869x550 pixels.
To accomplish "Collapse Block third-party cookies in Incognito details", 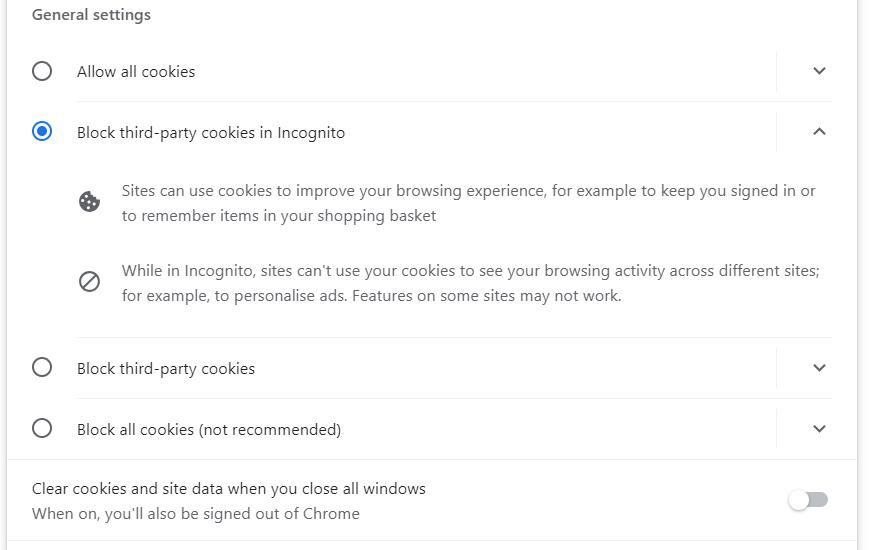I will point(819,132).
